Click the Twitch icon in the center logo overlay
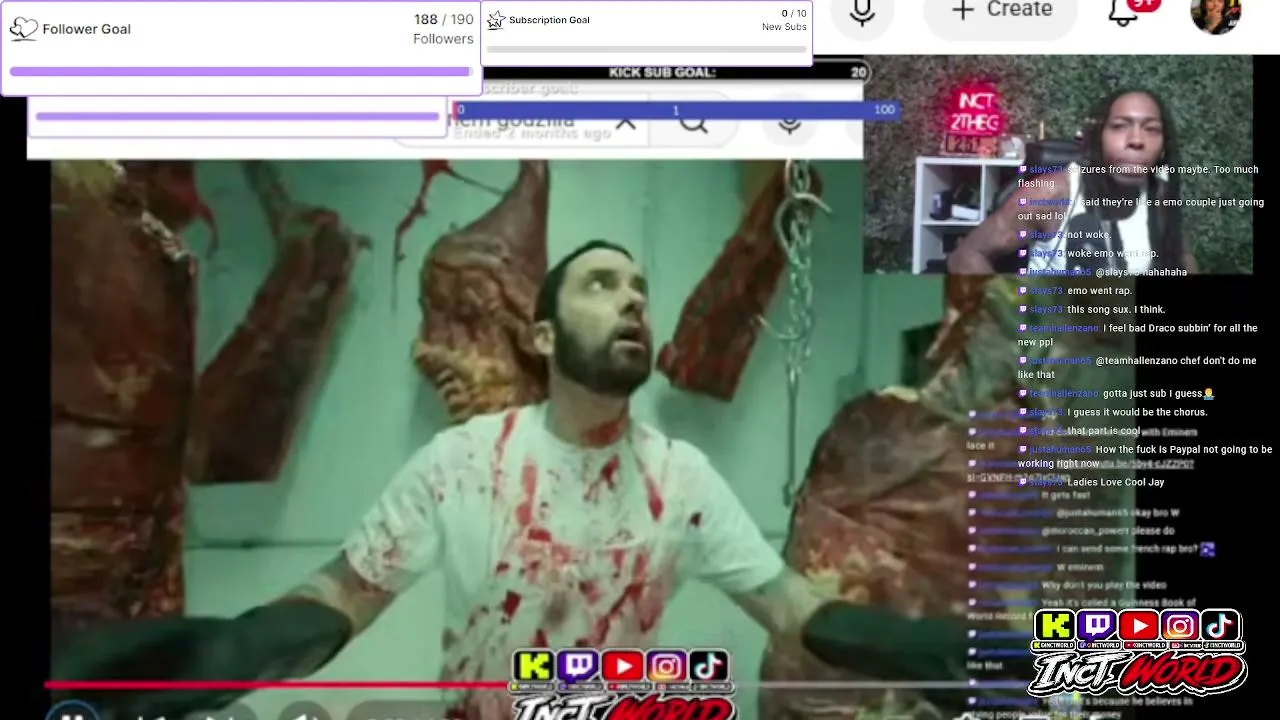 (x=578, y=667)
